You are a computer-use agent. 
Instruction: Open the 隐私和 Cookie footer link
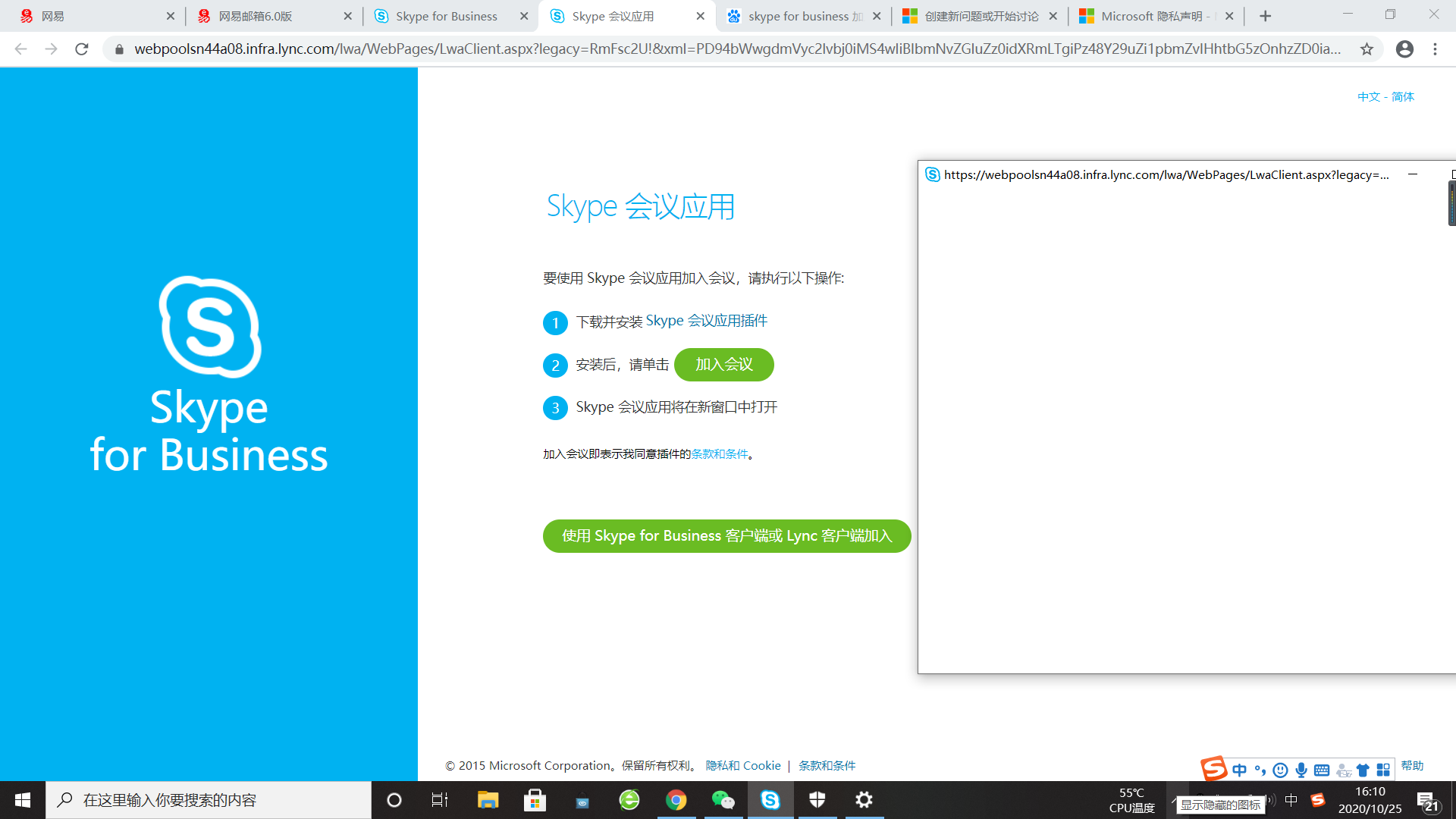[743, 766]
